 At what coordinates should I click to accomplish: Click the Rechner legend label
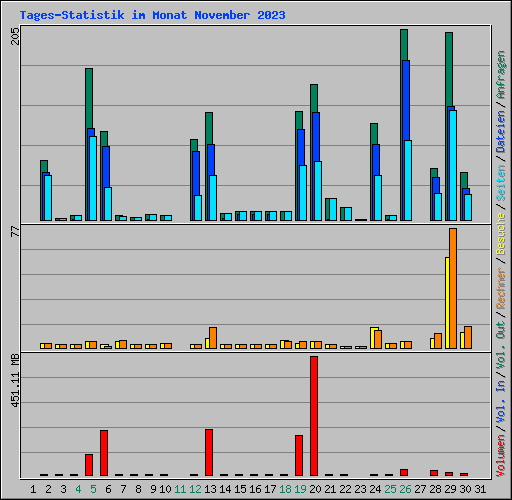tap(500, 288)
